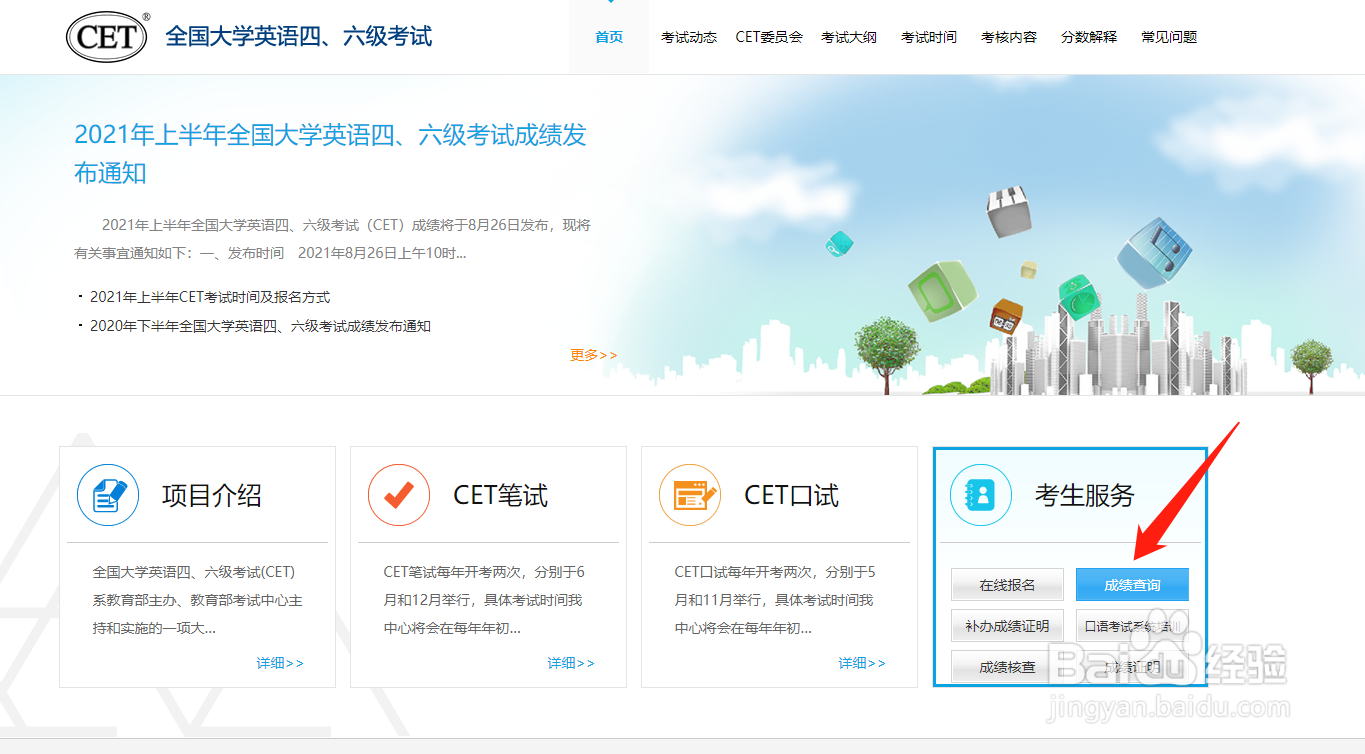Open the 考试时间 section

click(x=928, y=36)
